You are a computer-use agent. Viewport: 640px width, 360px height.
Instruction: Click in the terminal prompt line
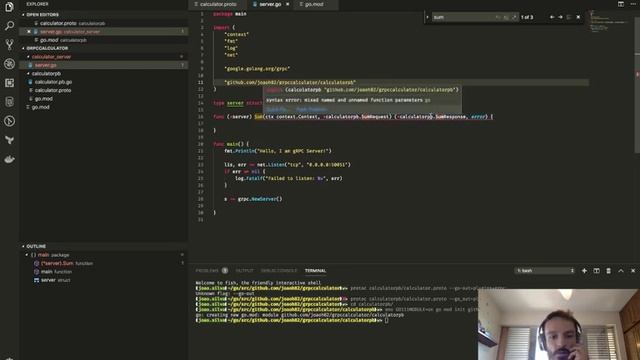[387, 320]
